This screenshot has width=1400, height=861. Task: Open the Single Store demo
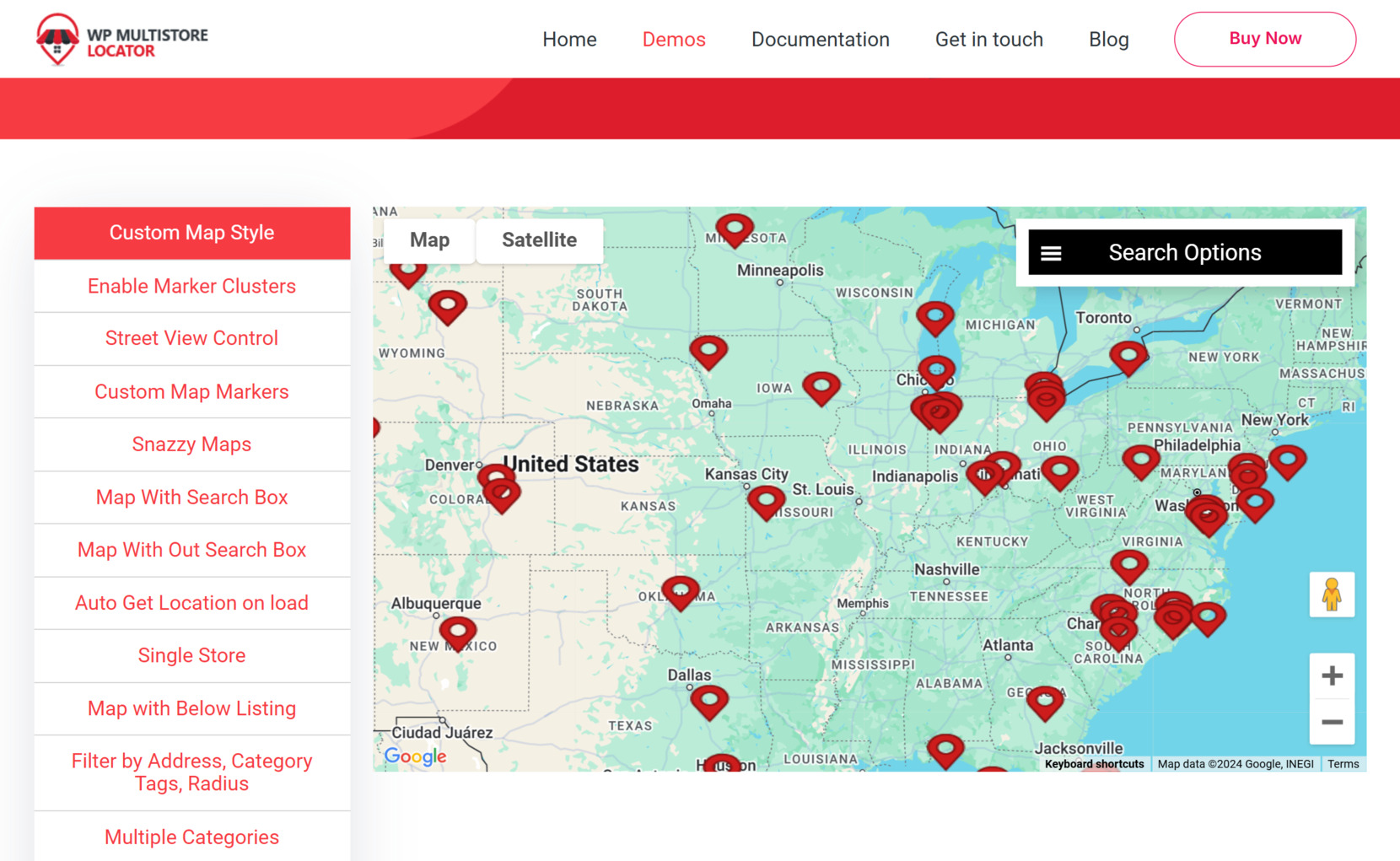coord(191,655)
